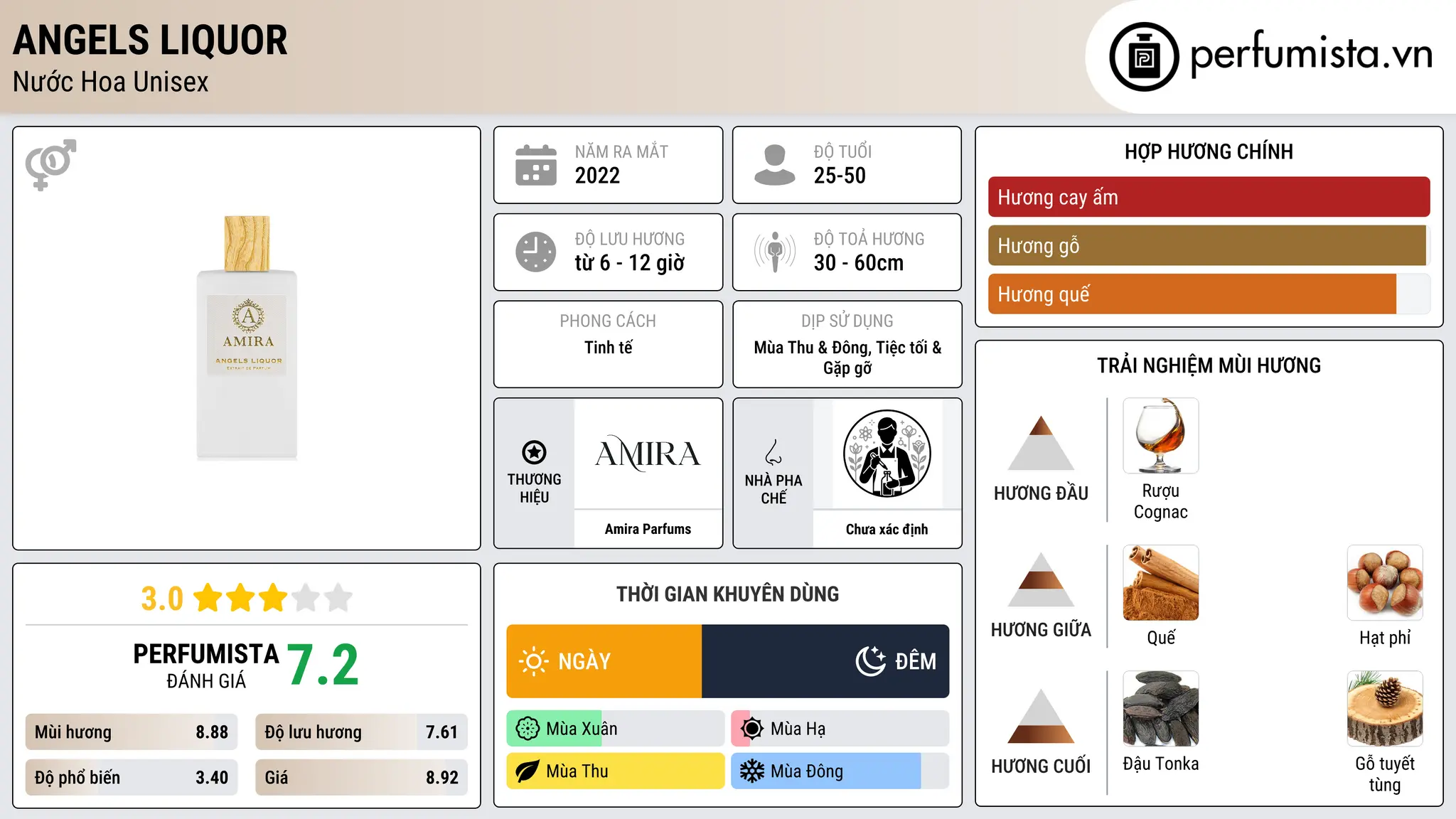
Task: Click the unisex gender symbol icon
Action: tap(50, 165)
